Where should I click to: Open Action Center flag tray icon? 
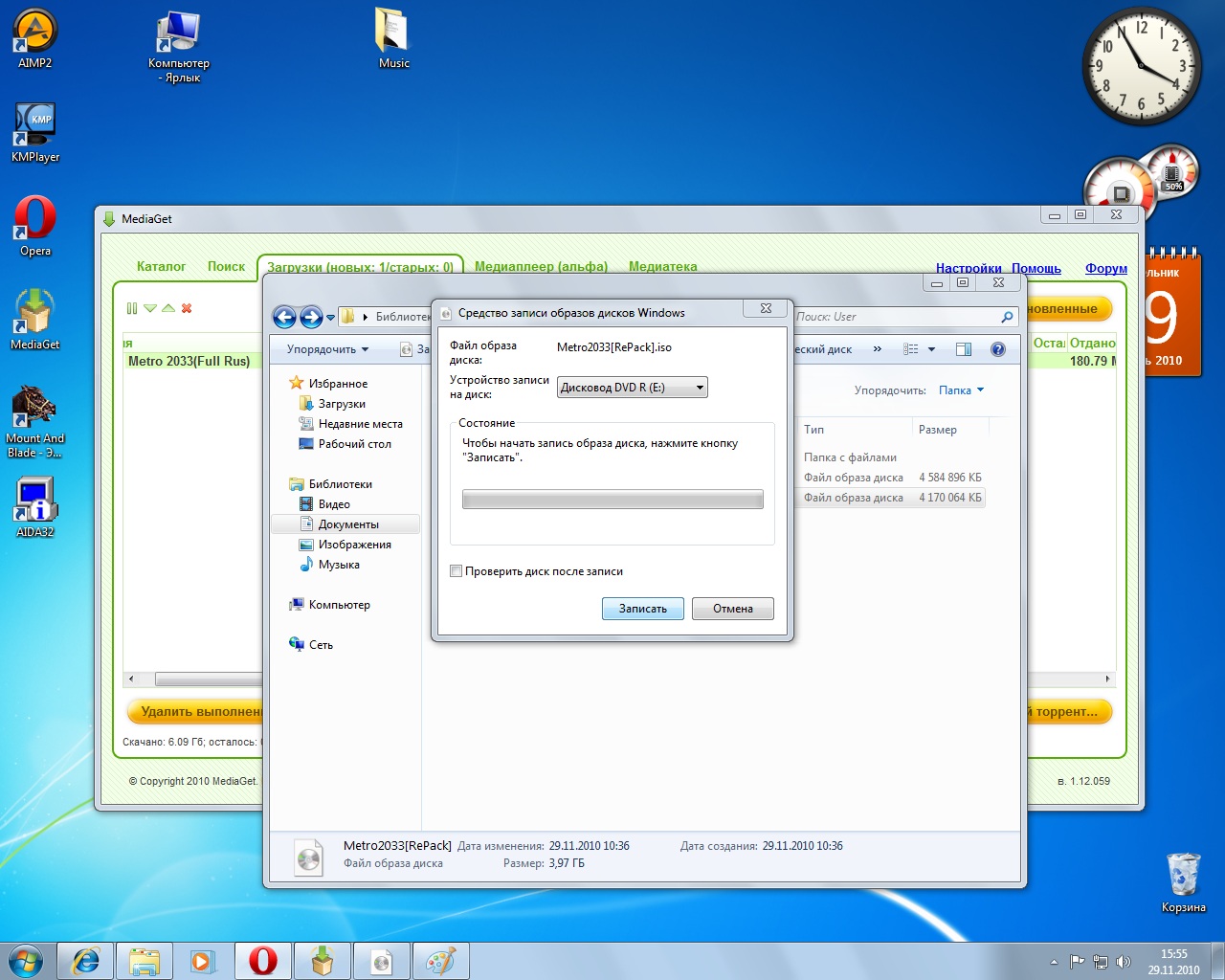[x=1078, y=962]
